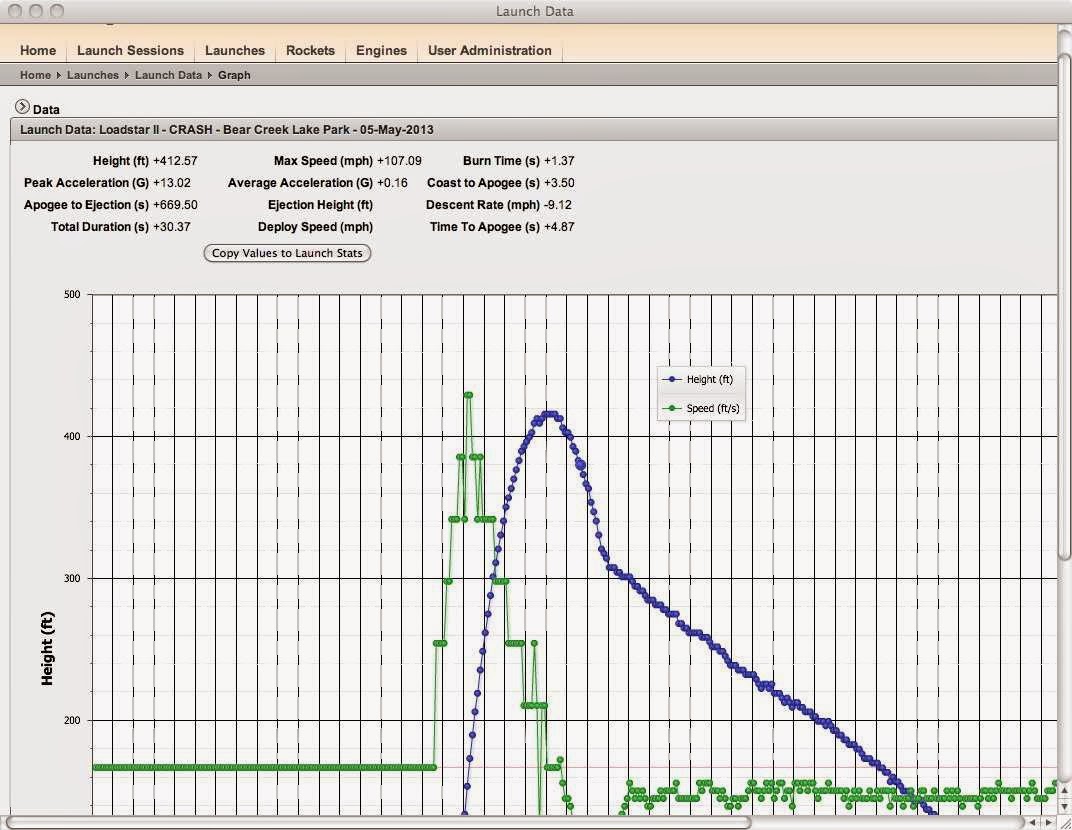Click the Speed (ft/s) legend entry

click(x=702, y=408)
